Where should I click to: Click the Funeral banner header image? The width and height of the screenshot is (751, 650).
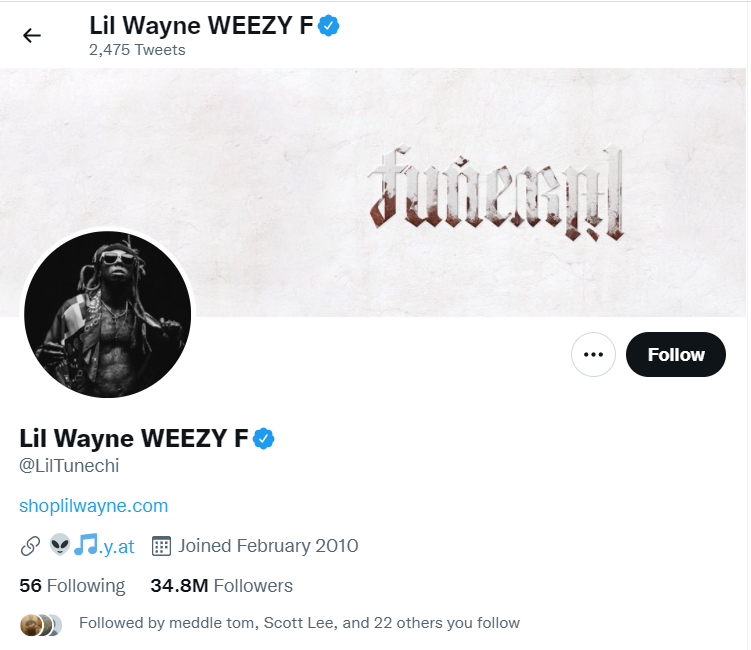pos(374,192)
